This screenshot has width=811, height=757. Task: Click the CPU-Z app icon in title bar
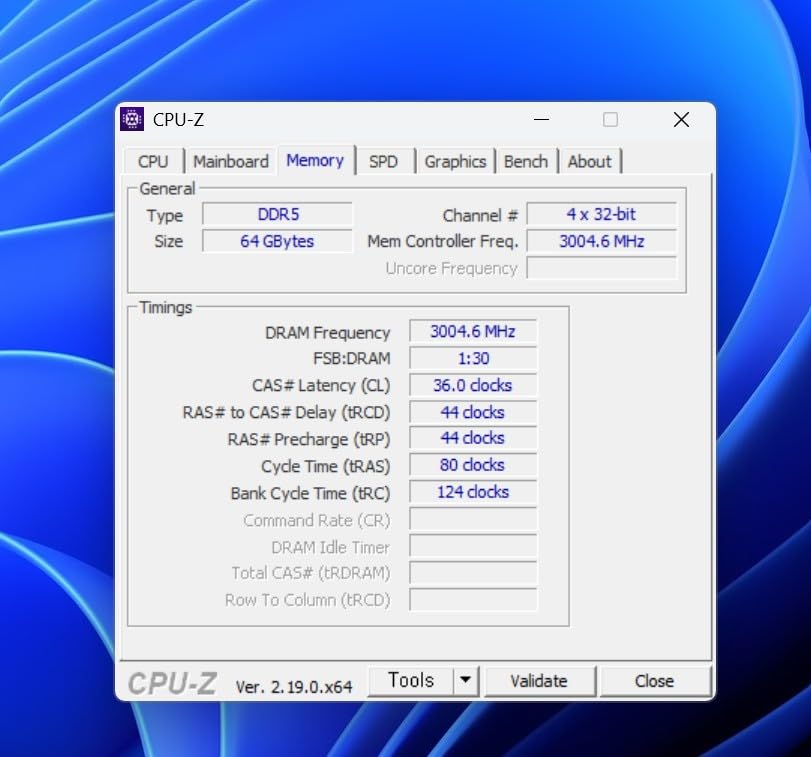click(132, 119)
